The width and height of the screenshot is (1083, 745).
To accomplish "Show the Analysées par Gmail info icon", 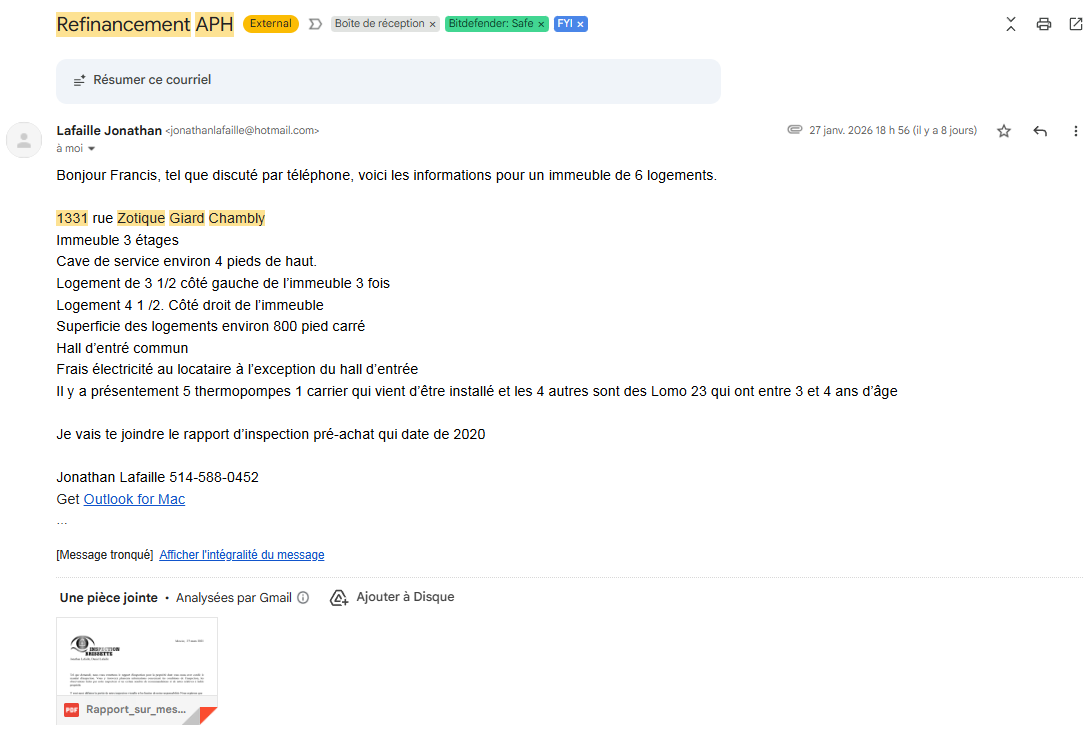I will pyautogui.click(x=303, y=598).
